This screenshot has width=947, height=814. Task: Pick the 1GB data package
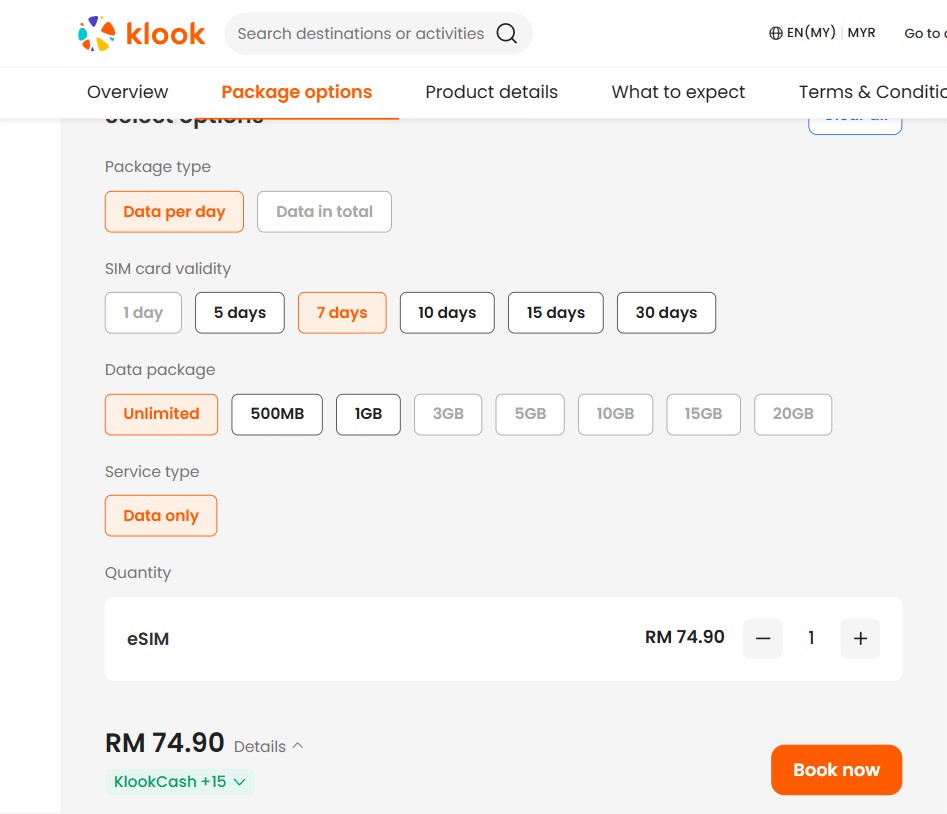click(368, 414)
